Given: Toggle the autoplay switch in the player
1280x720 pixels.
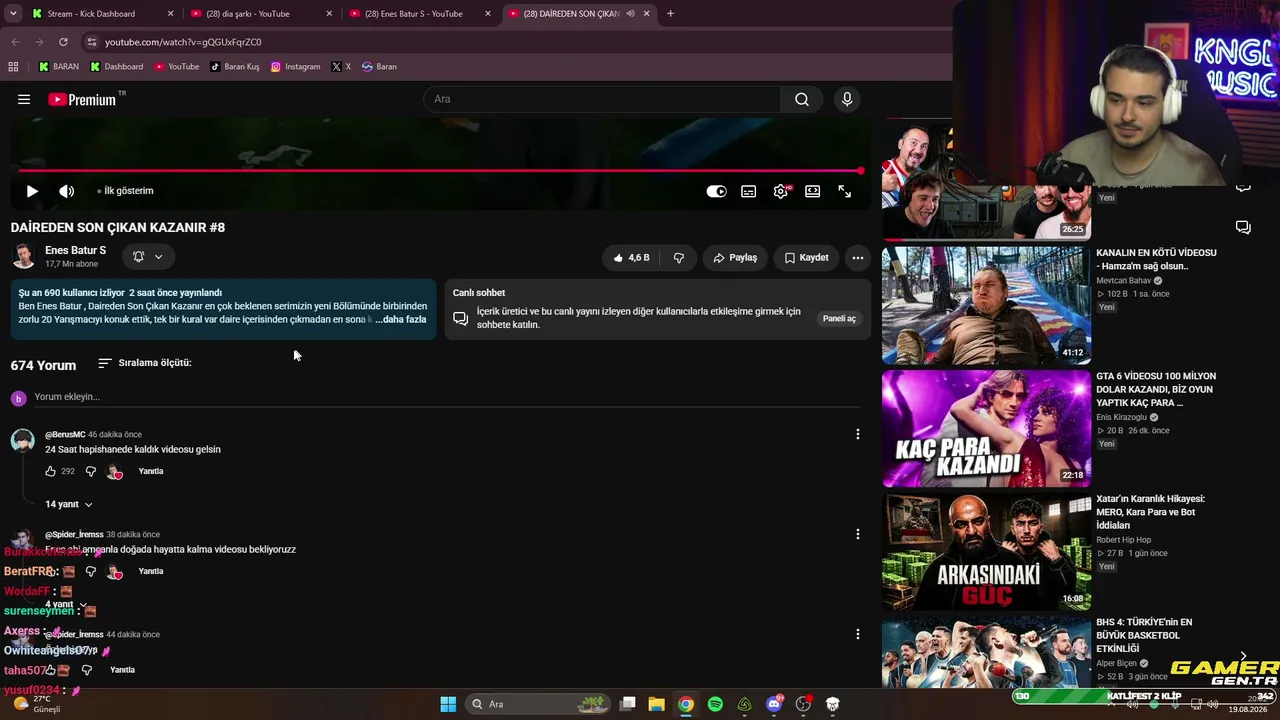Looking at the screenshot, I should (x=717, y=191).
